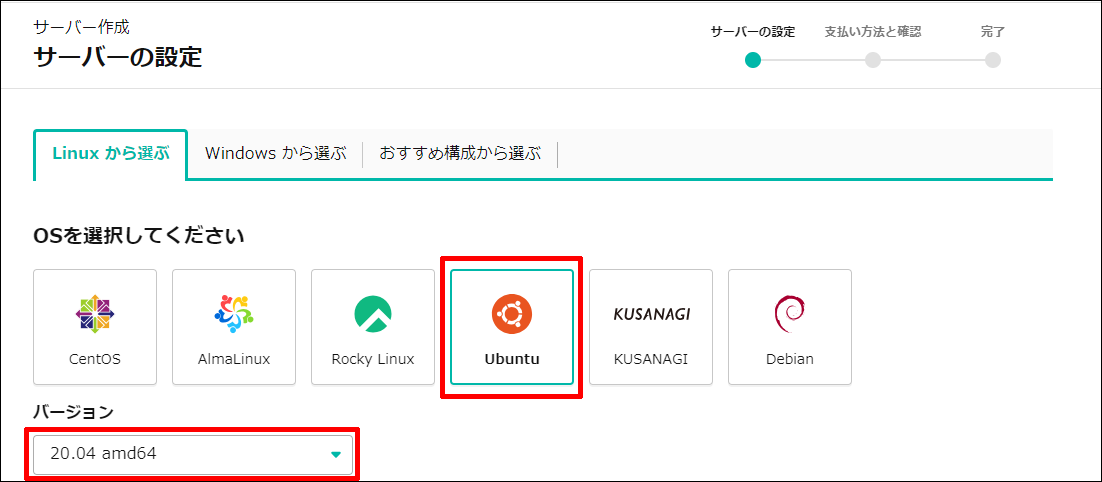1102x482 pixels.
Task: Choose the Debian swirl icon
Action: [790, 314]
